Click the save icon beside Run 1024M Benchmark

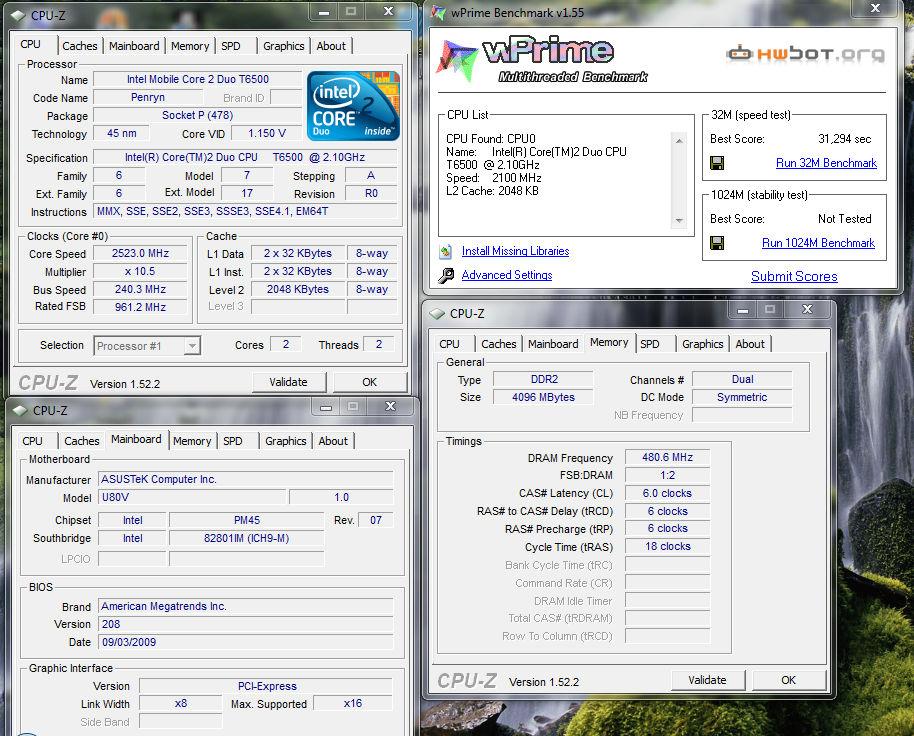point(717,243)
